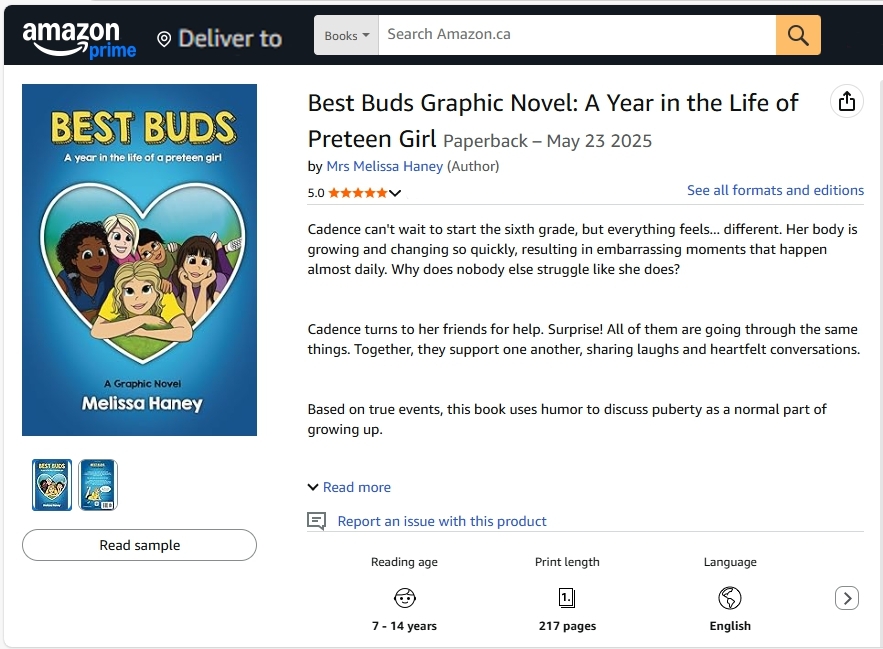Click the large Best Buds cover image
Viewport: 883px width, 649px height.
pyautogui.click(x=140, y=260)
